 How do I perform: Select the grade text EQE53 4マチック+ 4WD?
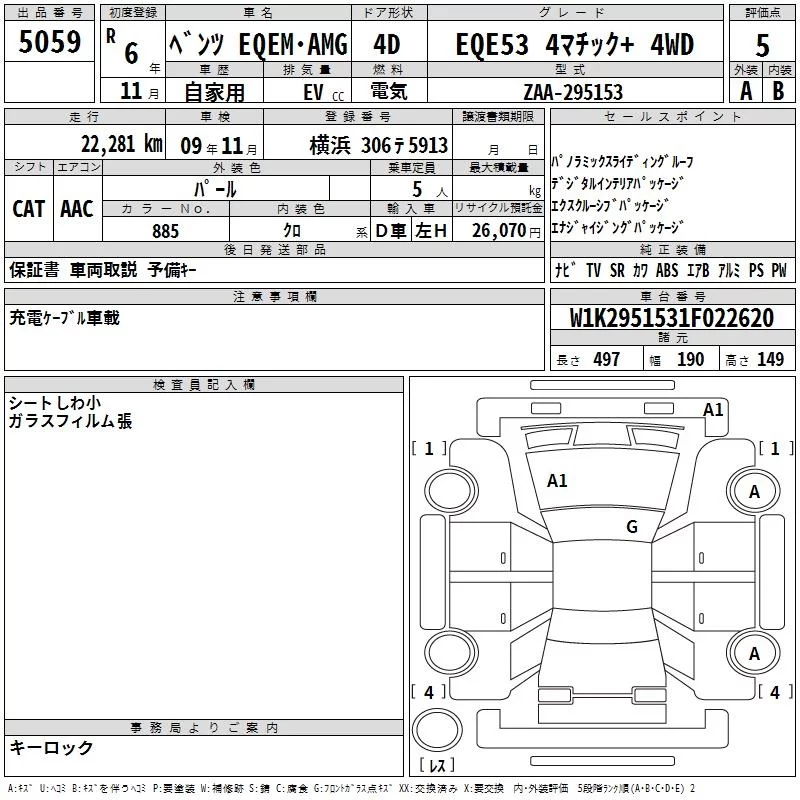[574, 44]
